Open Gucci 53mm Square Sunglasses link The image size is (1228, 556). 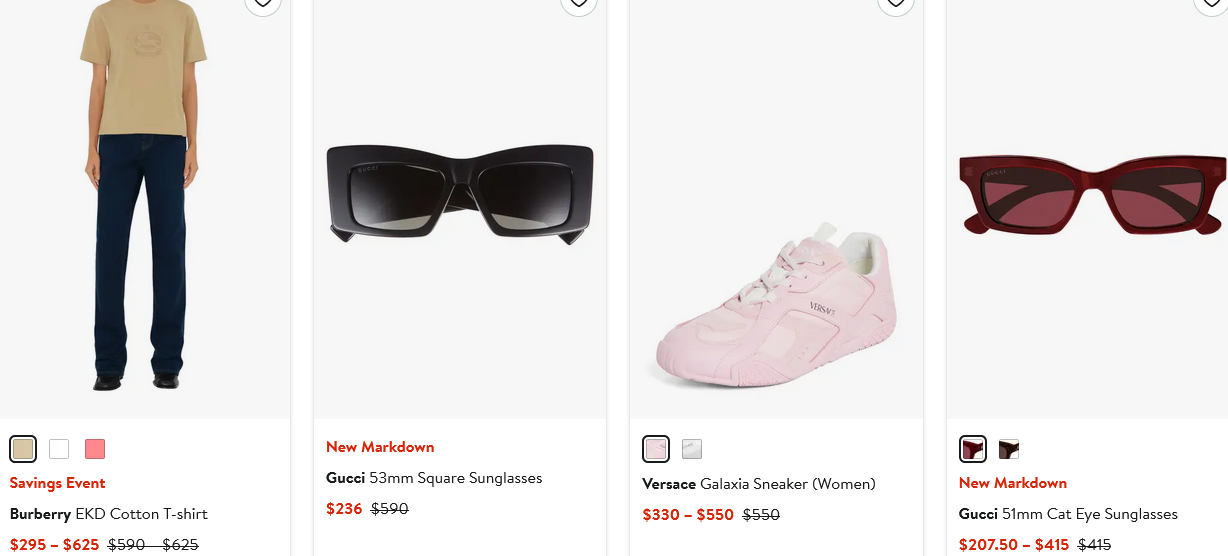(x=434, y=478)
